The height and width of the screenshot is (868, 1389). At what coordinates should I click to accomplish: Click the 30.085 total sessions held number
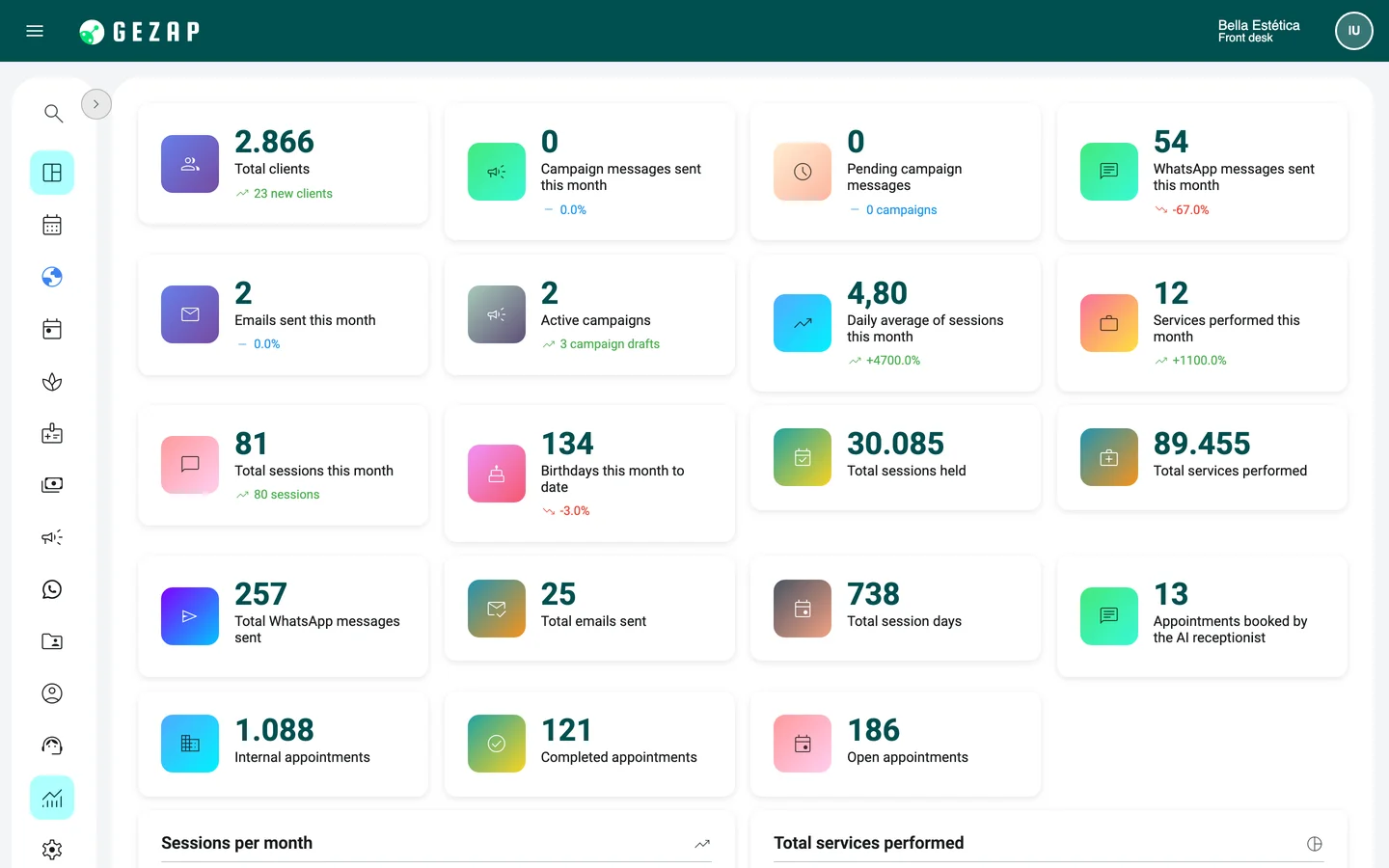pyautogui.click(x=896, y=444)
